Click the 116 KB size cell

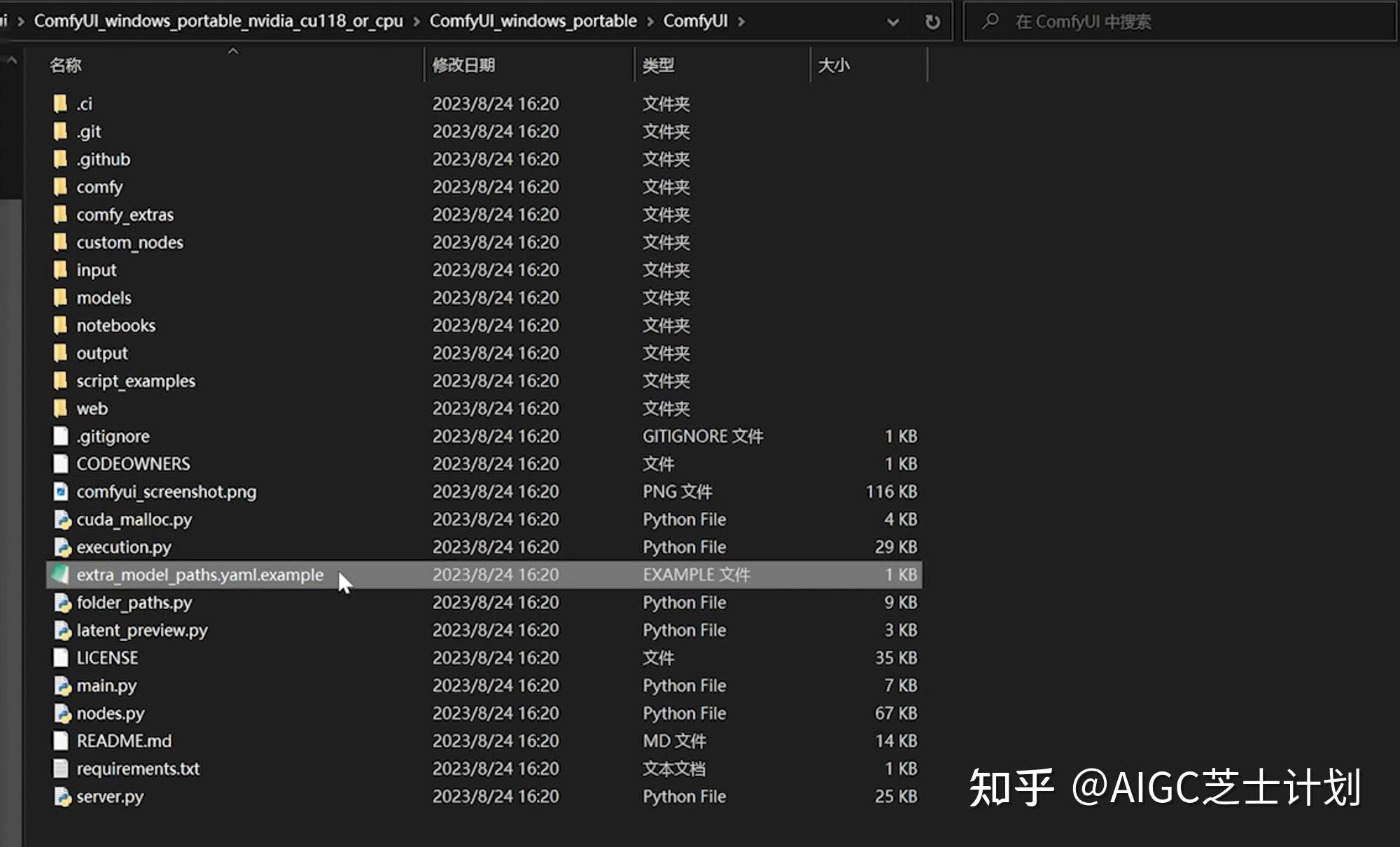pos(891,491)
